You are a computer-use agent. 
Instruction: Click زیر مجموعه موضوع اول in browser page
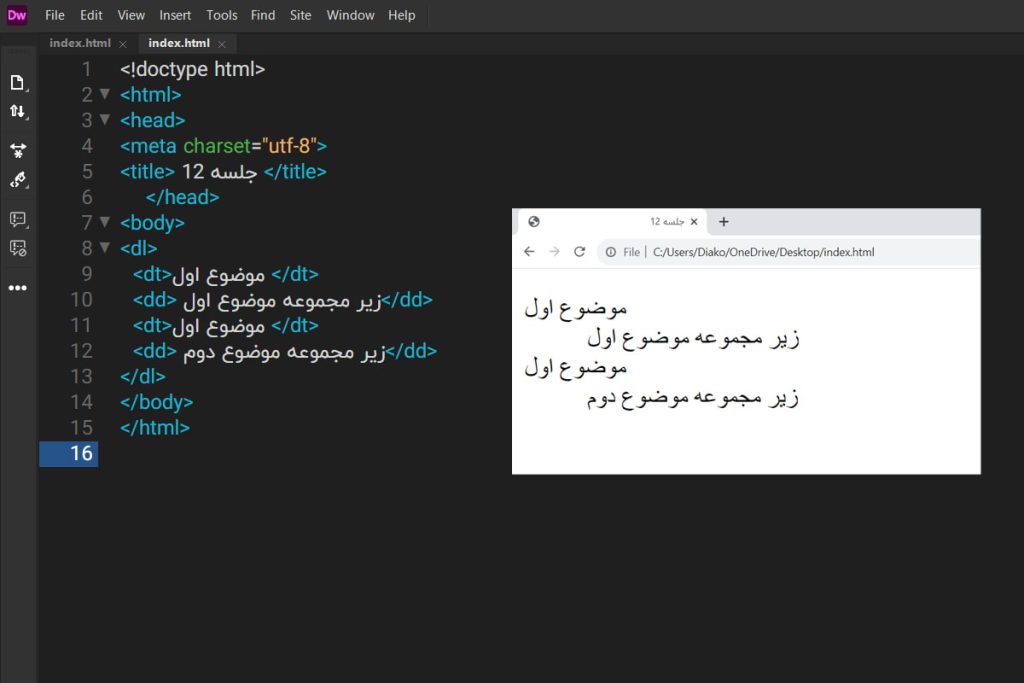[693, 338]
